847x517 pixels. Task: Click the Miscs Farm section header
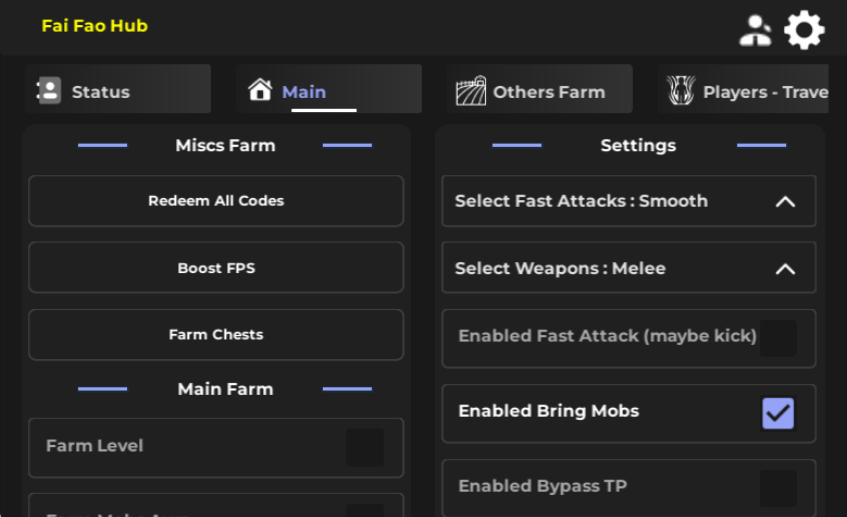[225, 145]
